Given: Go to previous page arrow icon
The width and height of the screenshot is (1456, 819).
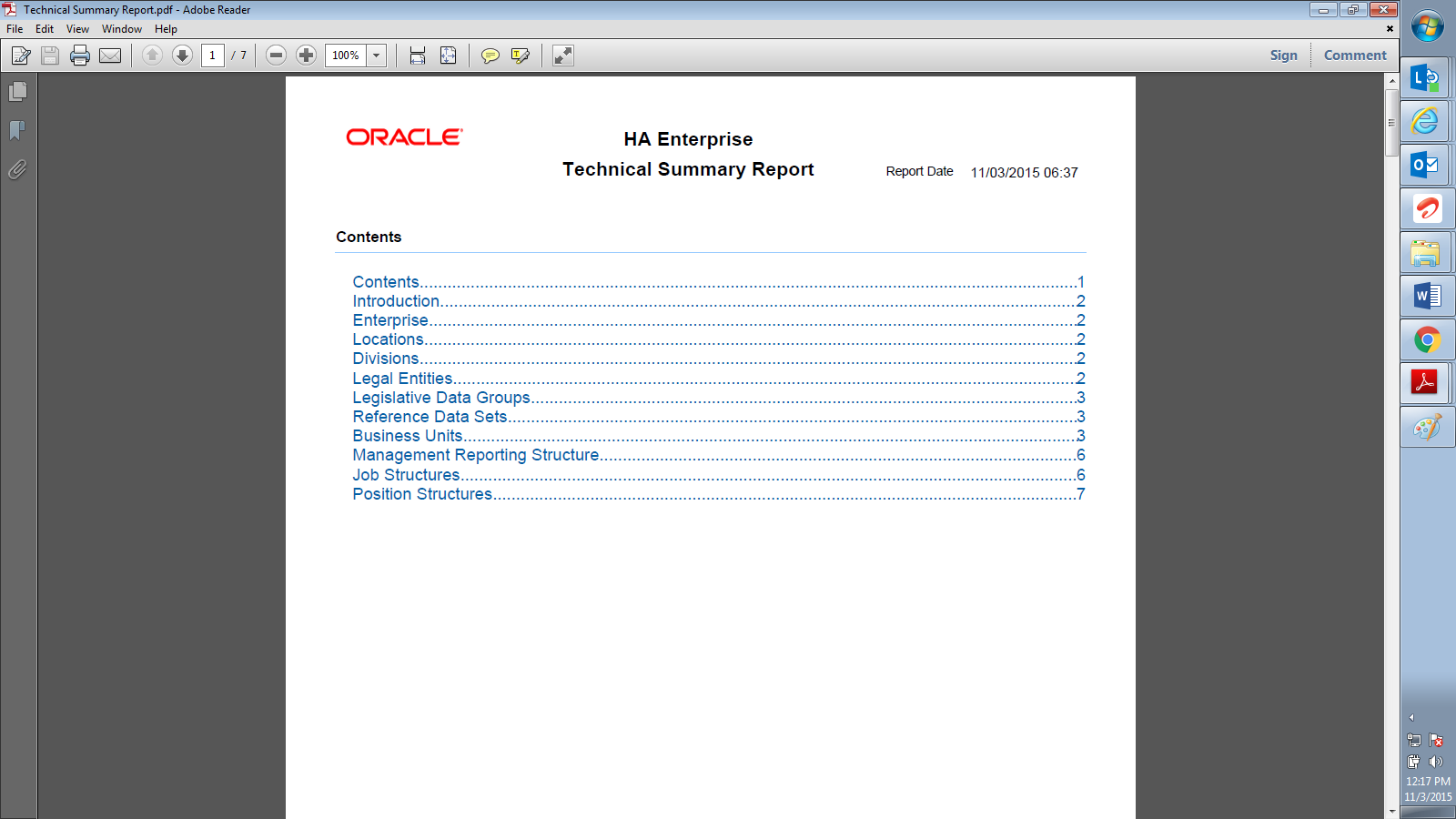Looking at the screenshot, I should click(x=152, y=56).
